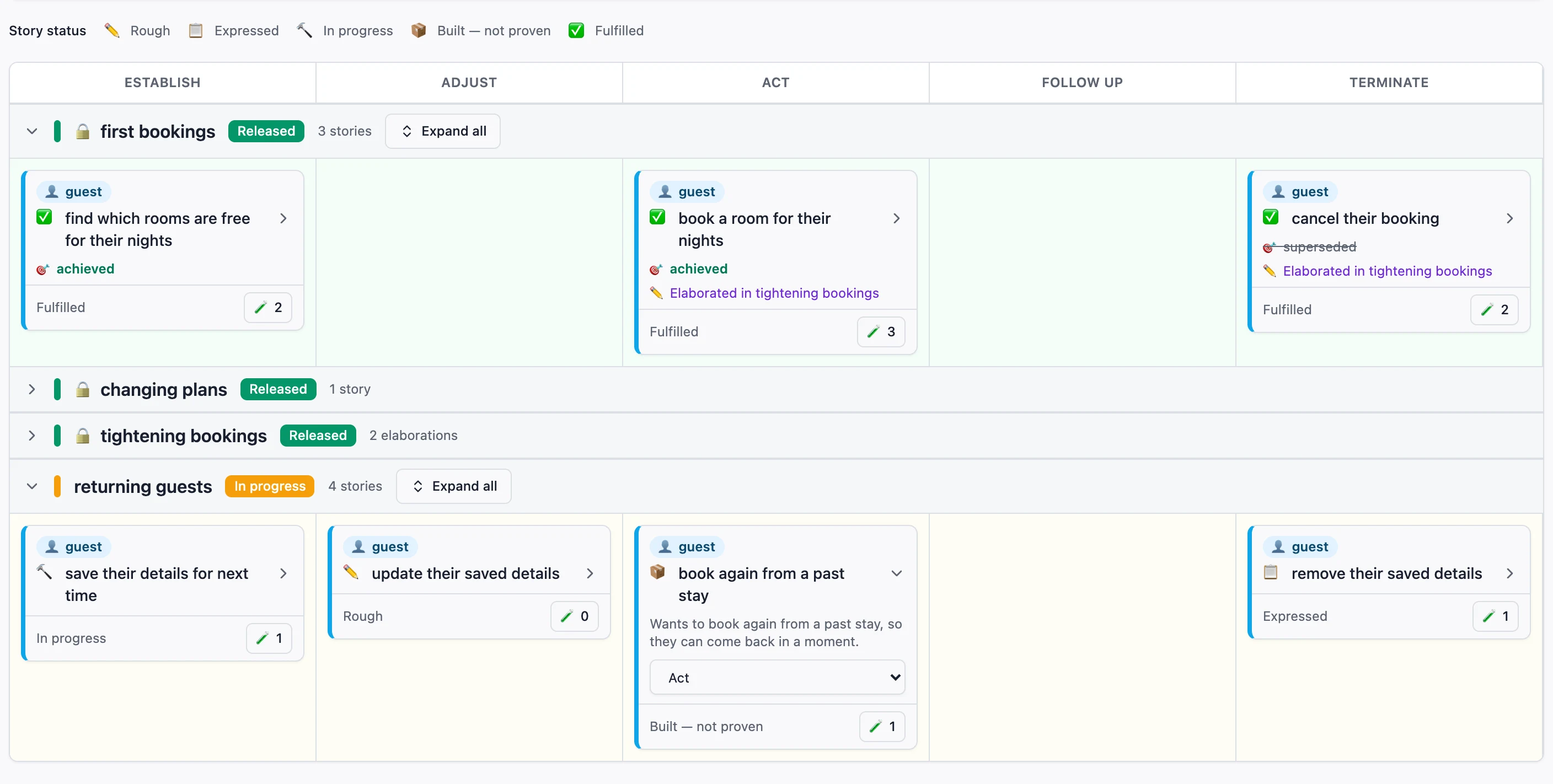
Task: Open 'Elaborated in tightening bookings' link on cancel booking card
Action: pyautogui.click(x=1387, y=271)
